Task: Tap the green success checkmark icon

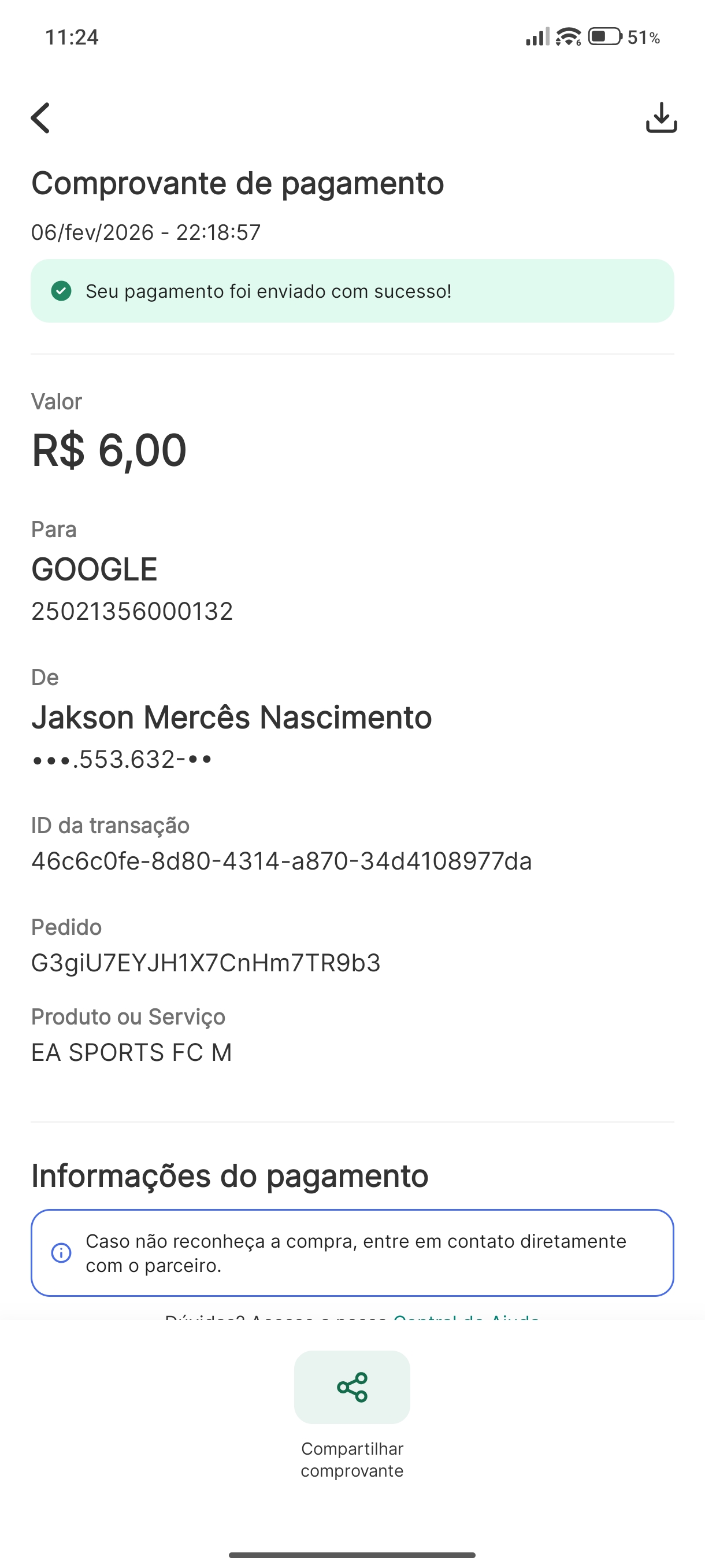Action: (x=61, y=291)
